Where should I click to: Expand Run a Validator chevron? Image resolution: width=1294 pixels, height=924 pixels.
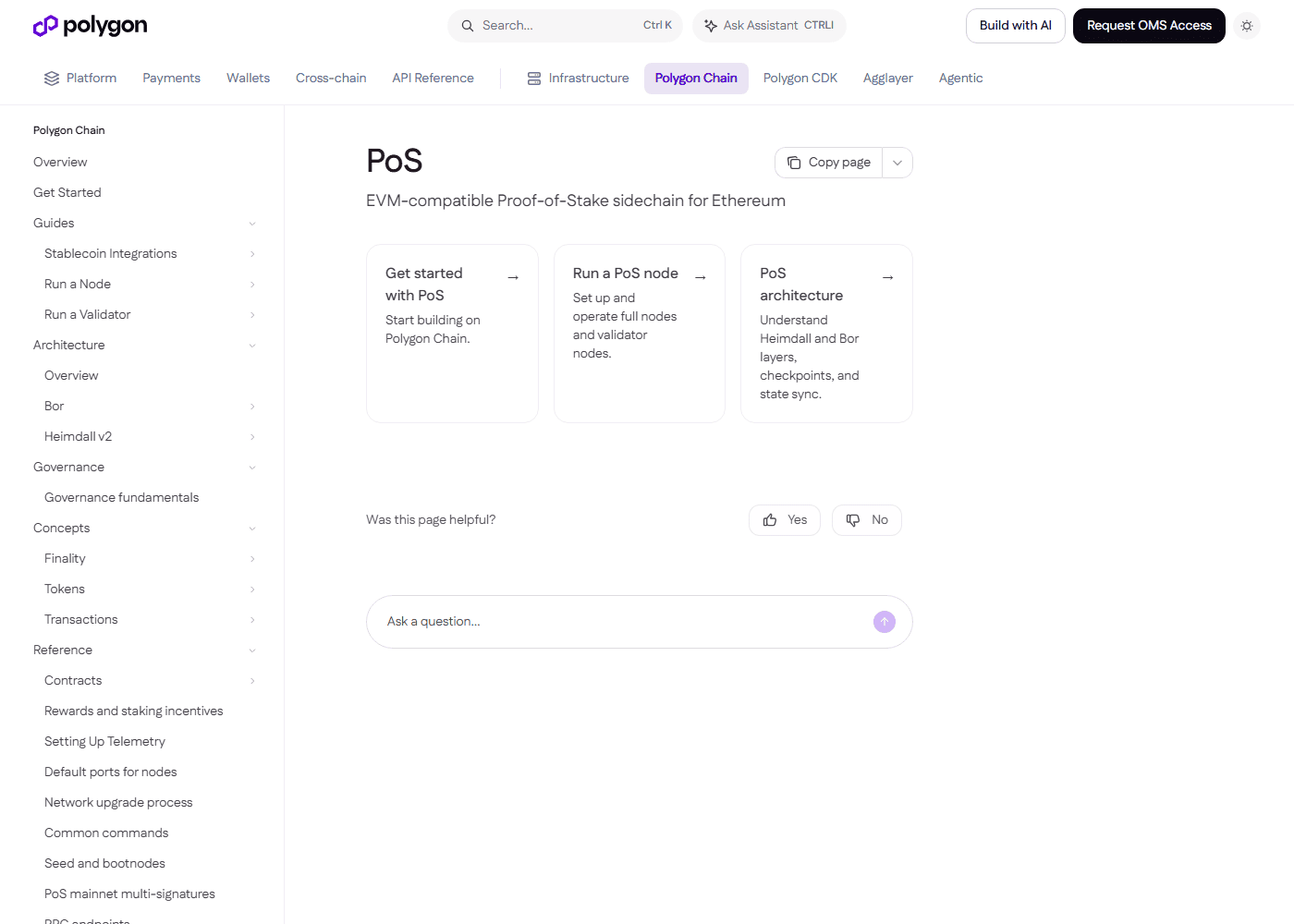[252, 315]
